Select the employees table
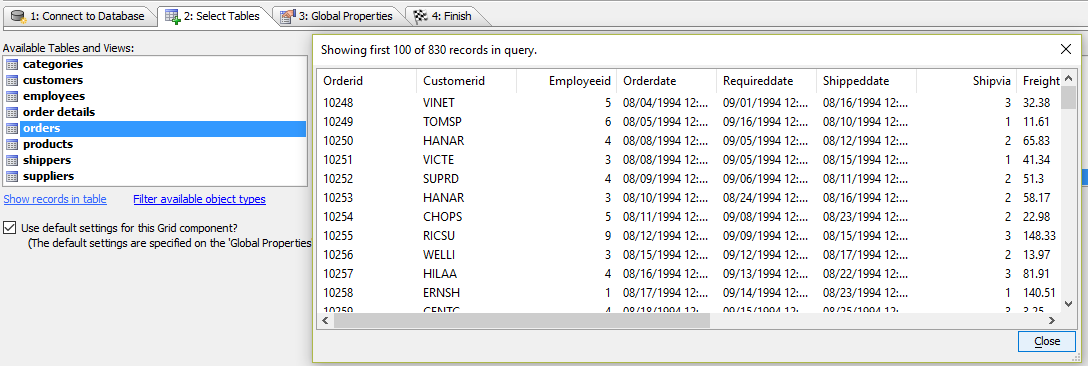The height and width of the screenshot is (366, 1088). pos(54,97)
